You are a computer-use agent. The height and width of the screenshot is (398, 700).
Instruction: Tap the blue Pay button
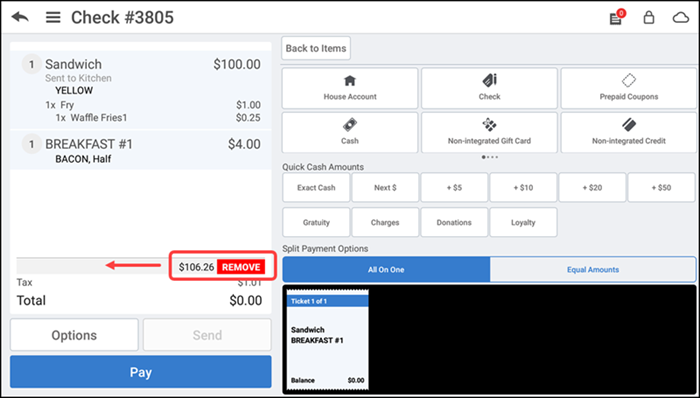coord(141,372)
